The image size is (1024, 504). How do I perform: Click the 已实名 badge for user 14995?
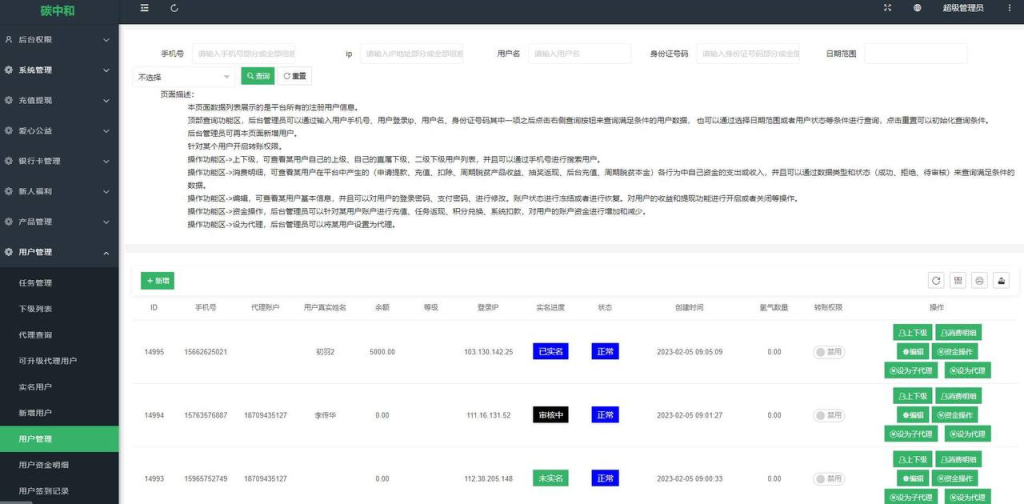pos(550,352)
